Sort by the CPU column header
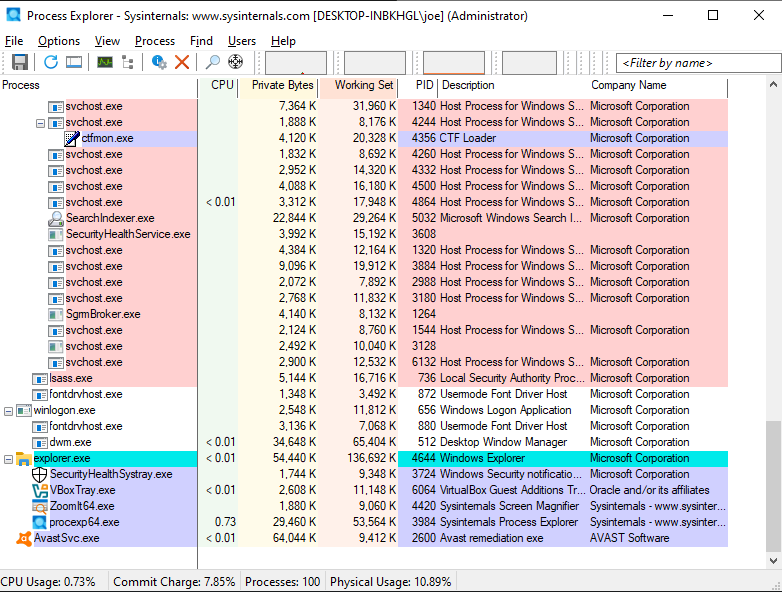This screenshot has height=592, width=782. pos(218,85)
